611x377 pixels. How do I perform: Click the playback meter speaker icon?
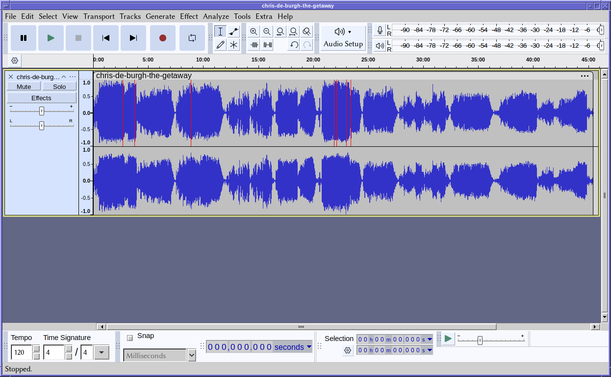pos(380,46)
